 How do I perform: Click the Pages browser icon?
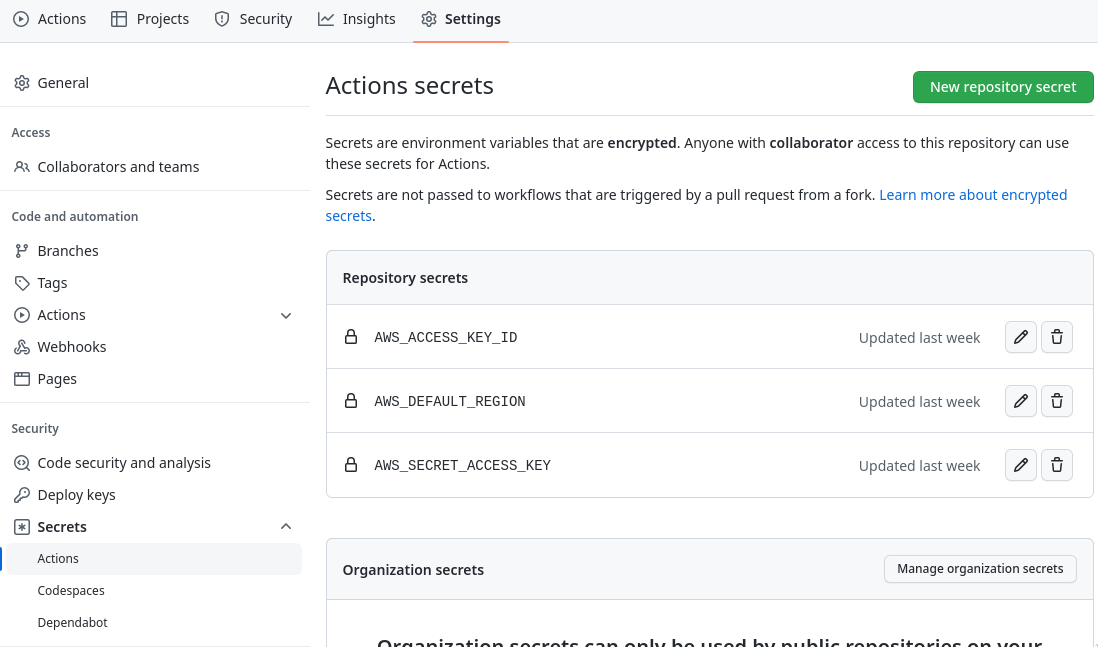click(22, 379)
